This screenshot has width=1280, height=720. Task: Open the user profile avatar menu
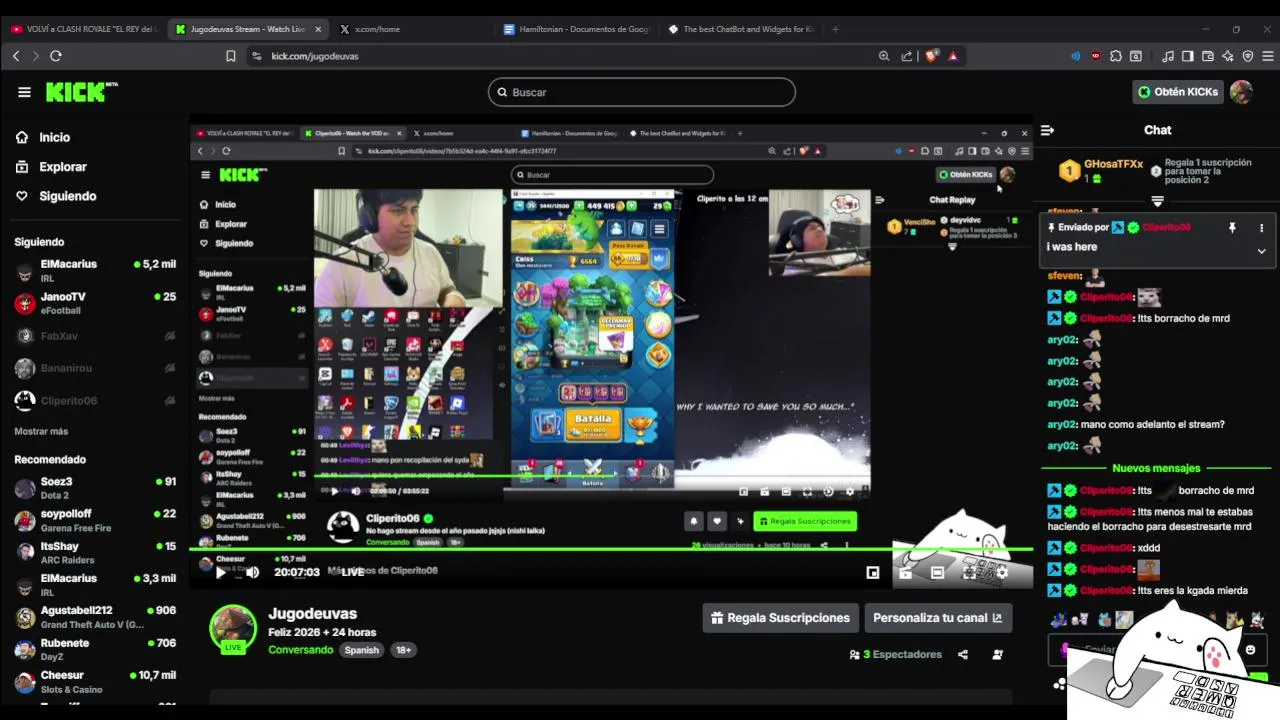click(1241, 92)
